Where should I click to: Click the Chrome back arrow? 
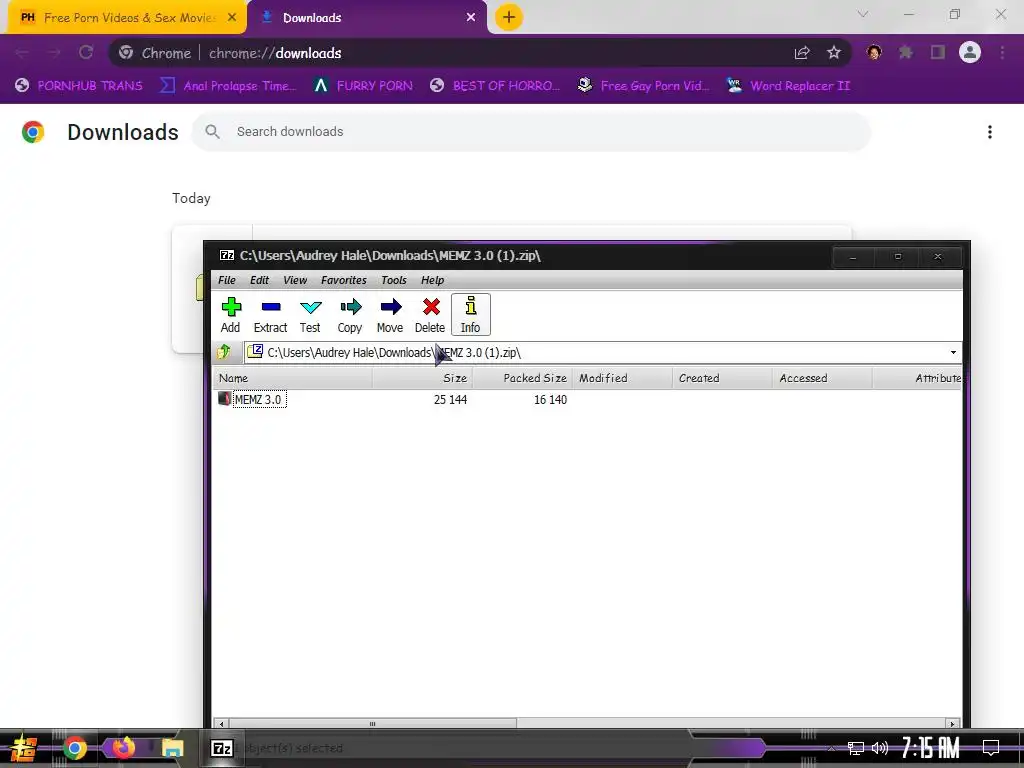point(22,53)
